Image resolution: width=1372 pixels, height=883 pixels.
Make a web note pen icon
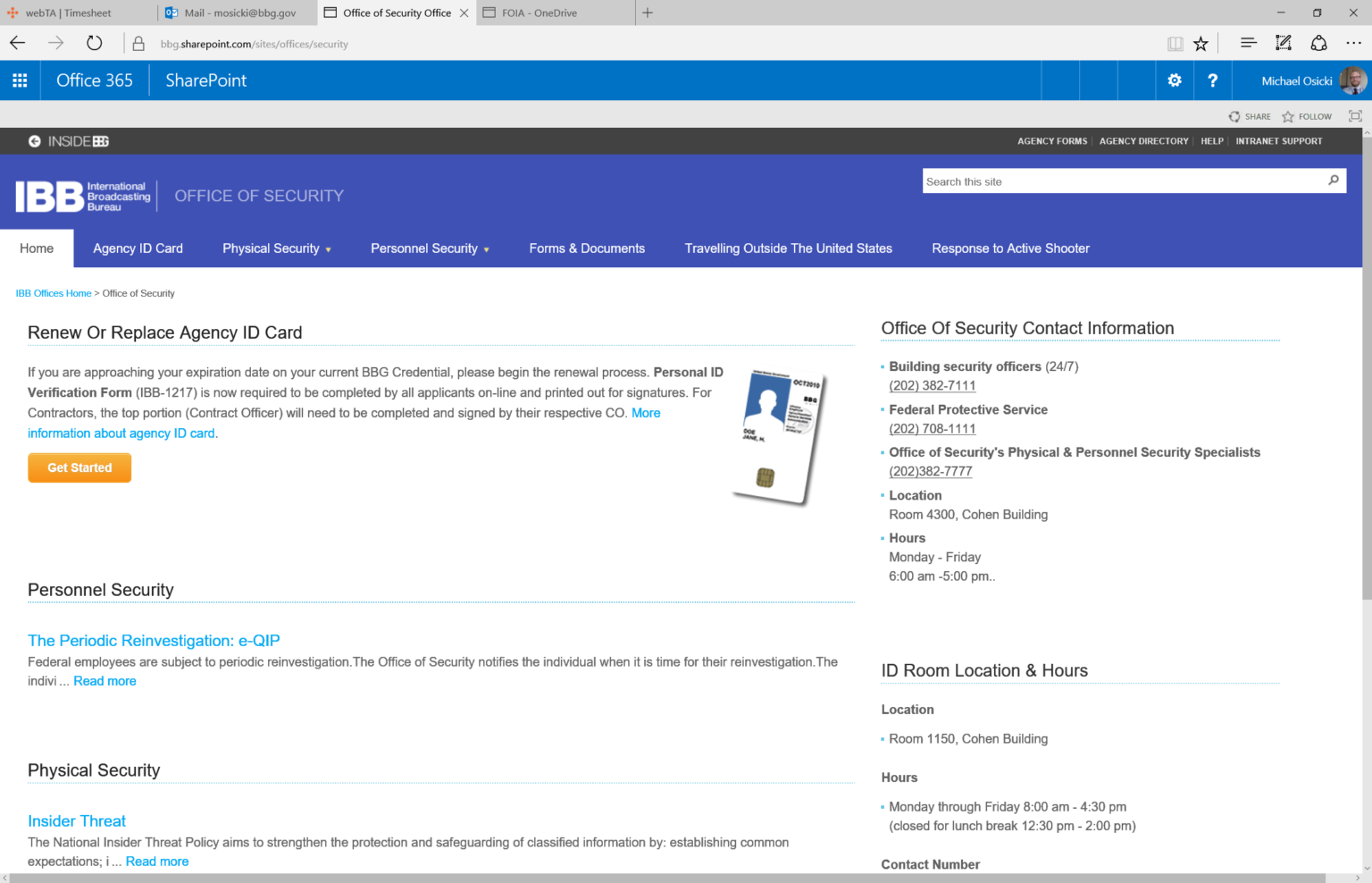(1284, 43)
